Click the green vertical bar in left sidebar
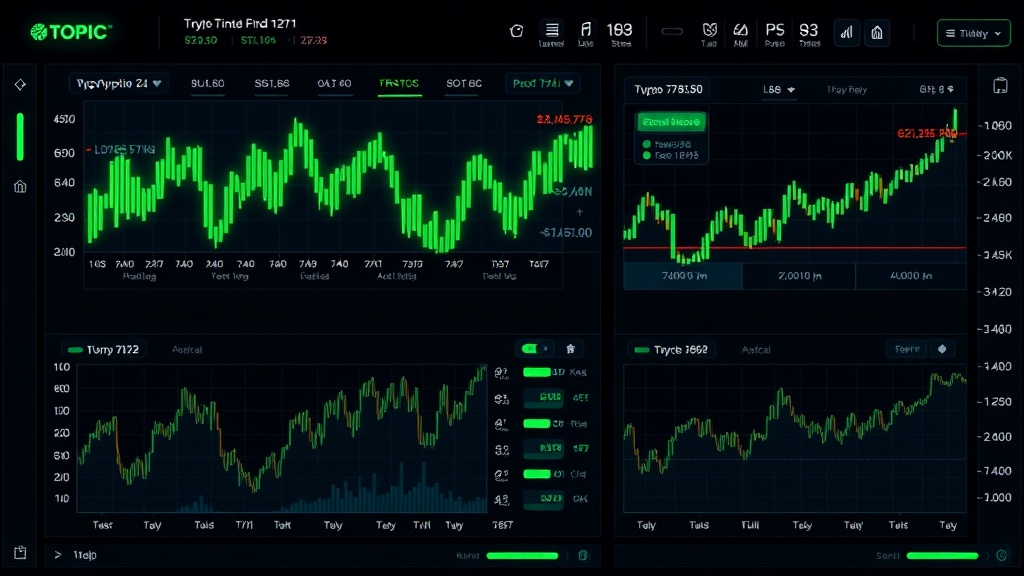The height and width of the screenshot is (576, 1024). click(x=20, y=136)
